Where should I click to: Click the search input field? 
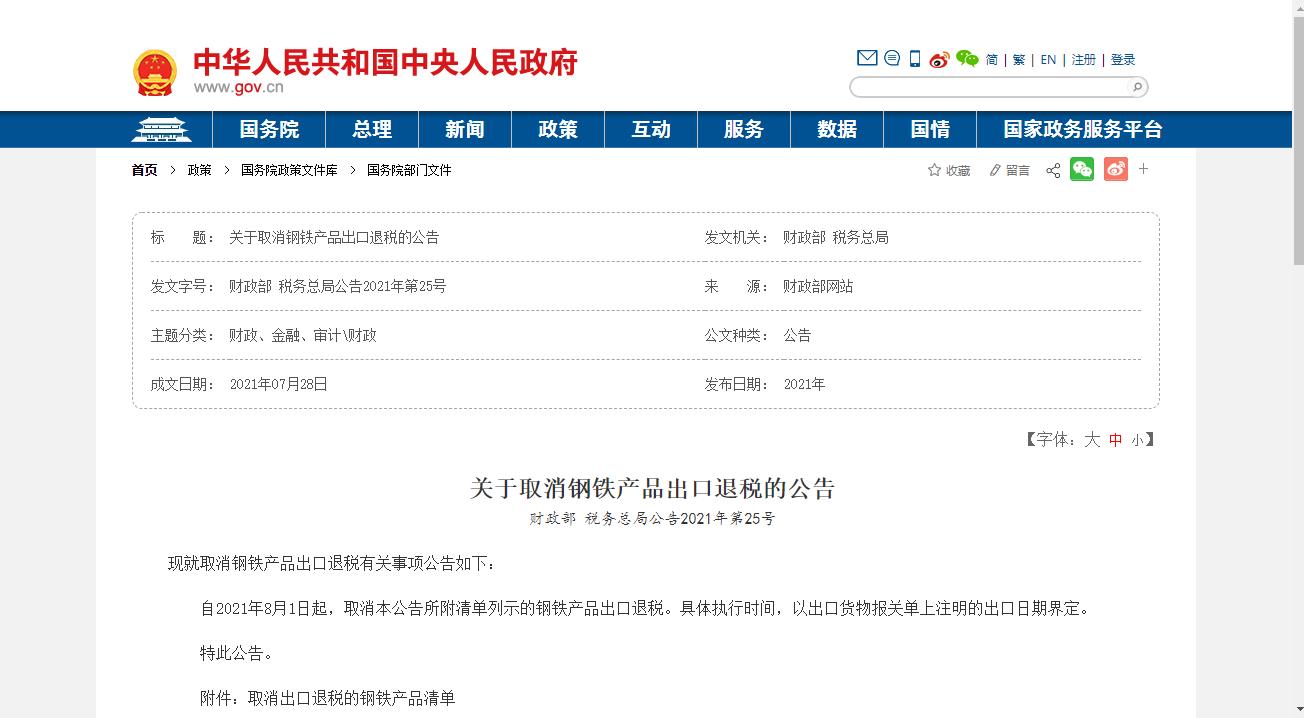click(x=990, y=87)
